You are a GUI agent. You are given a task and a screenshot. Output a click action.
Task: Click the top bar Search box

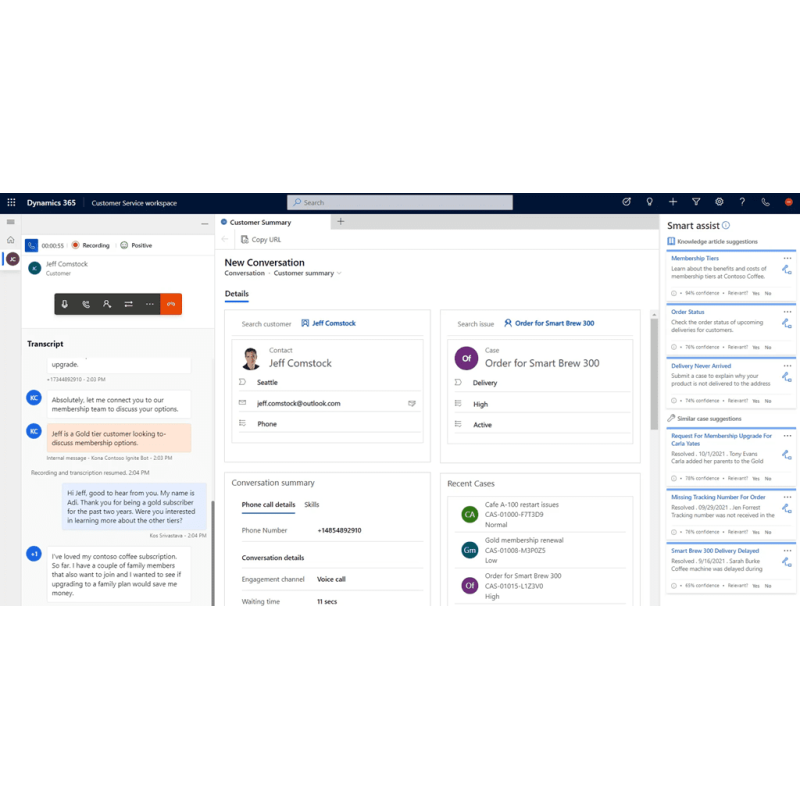[399, 203]
